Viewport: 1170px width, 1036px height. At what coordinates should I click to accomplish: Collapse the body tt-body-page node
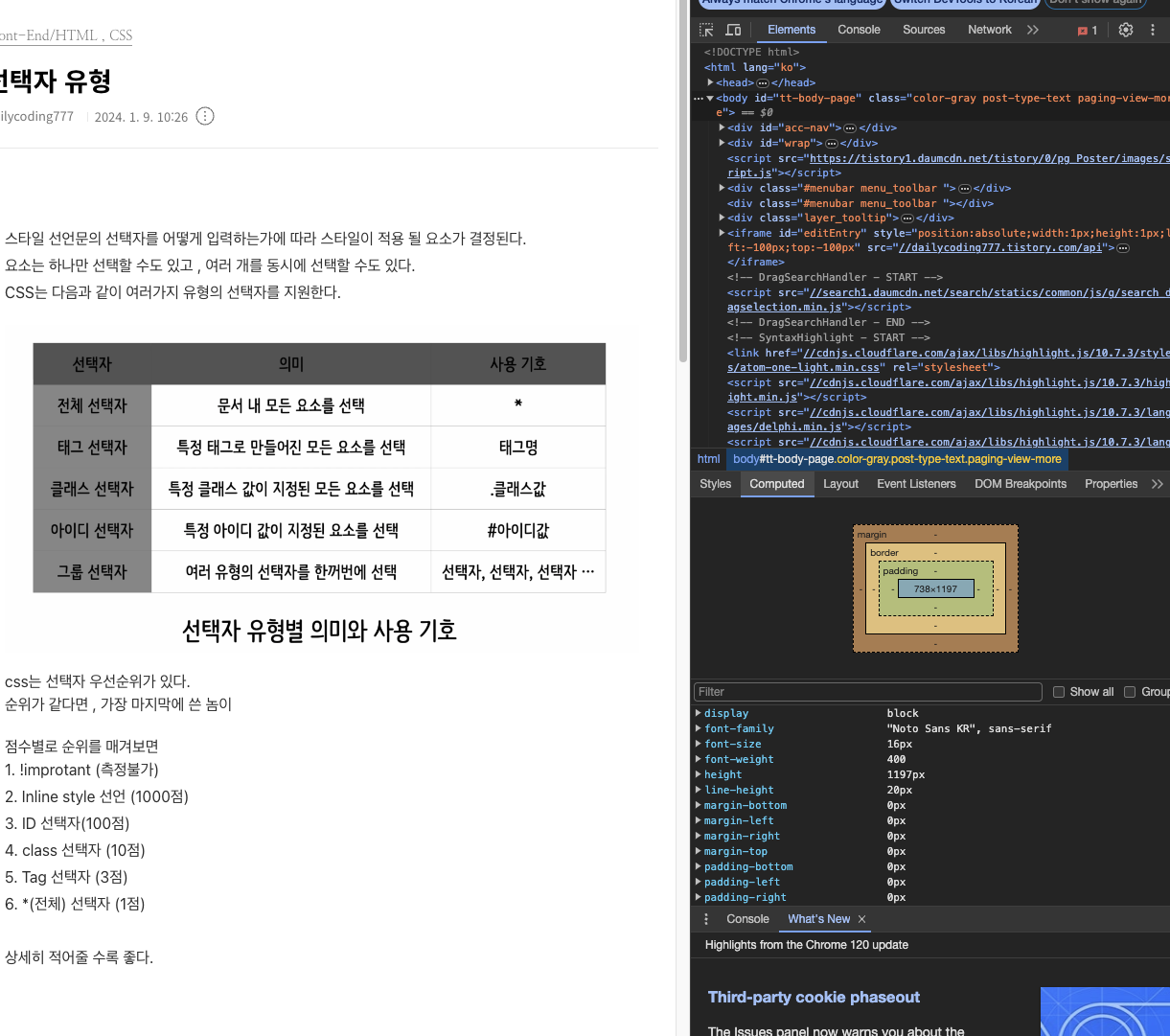[710, 98]
